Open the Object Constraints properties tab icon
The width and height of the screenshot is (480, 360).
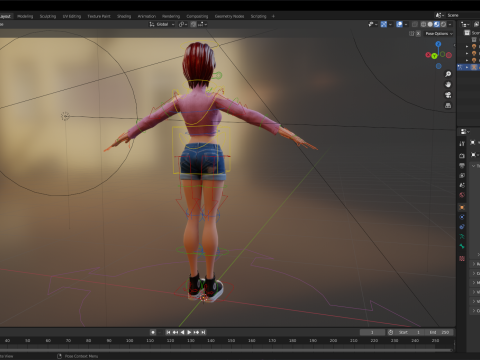point(462,227)
